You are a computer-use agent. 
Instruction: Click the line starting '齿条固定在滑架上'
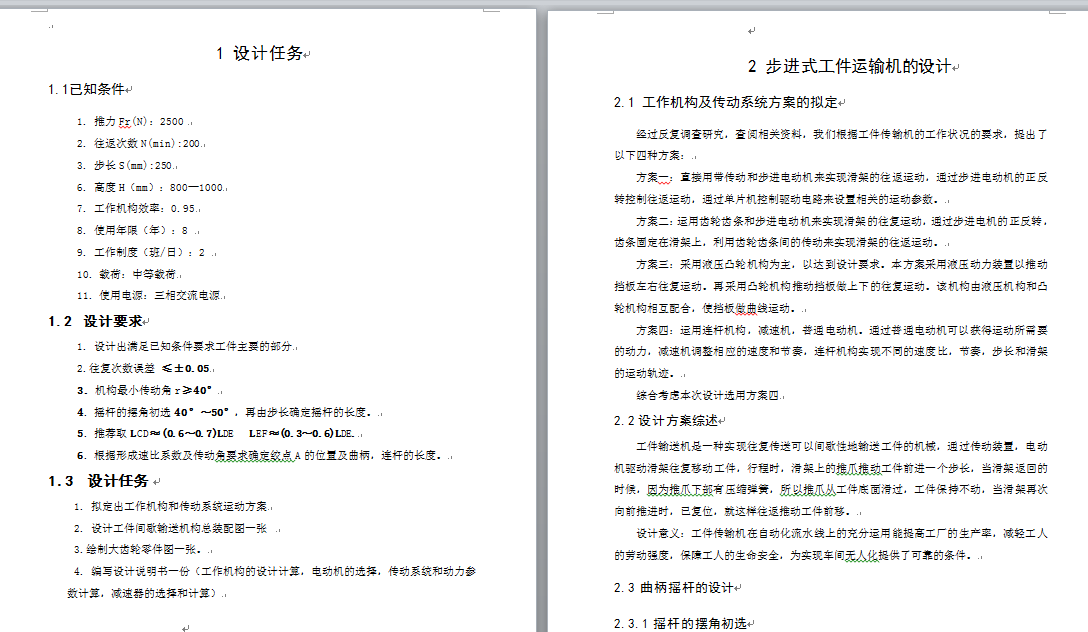click(x=777, y=243)
